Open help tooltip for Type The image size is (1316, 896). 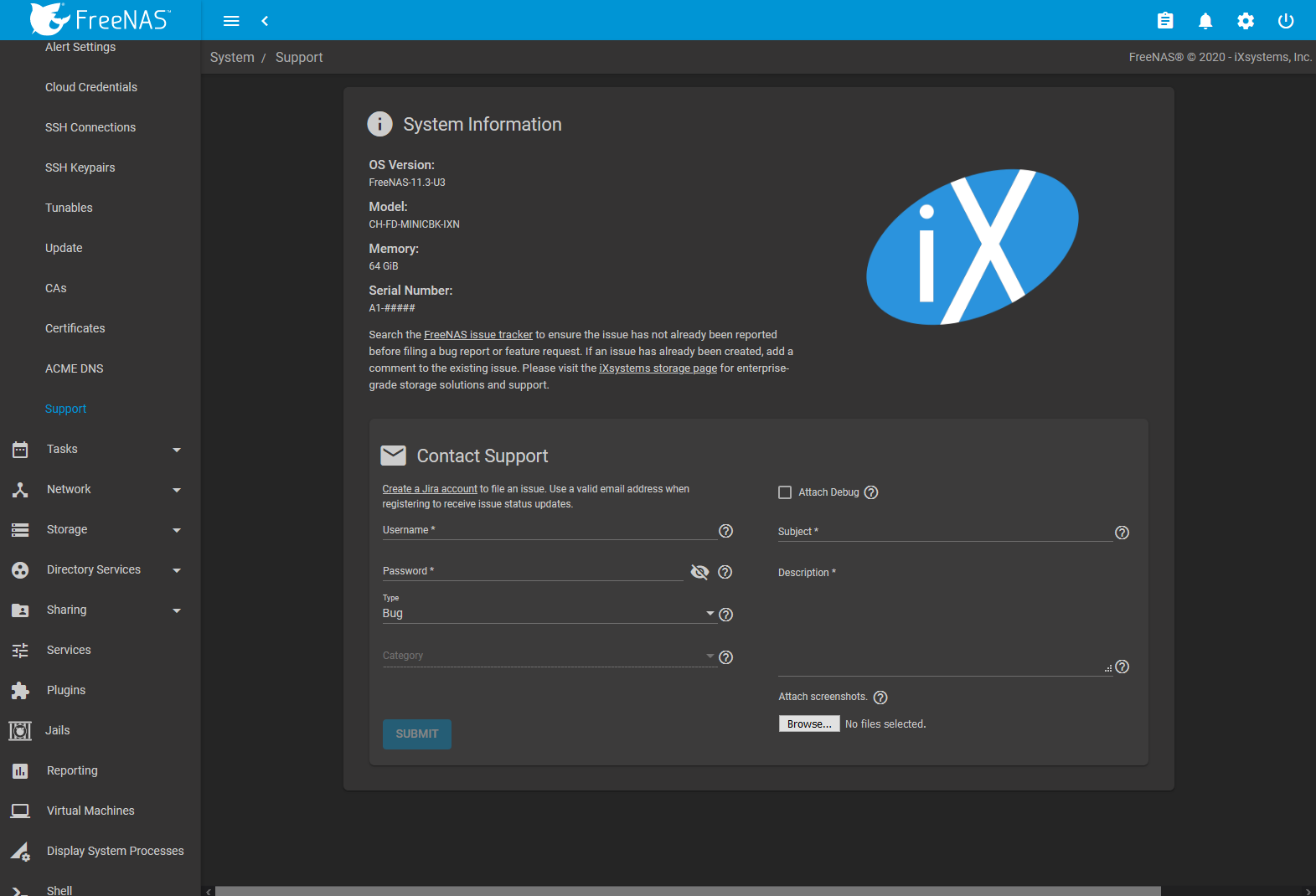pyautogui.click(x=726, y=615)
